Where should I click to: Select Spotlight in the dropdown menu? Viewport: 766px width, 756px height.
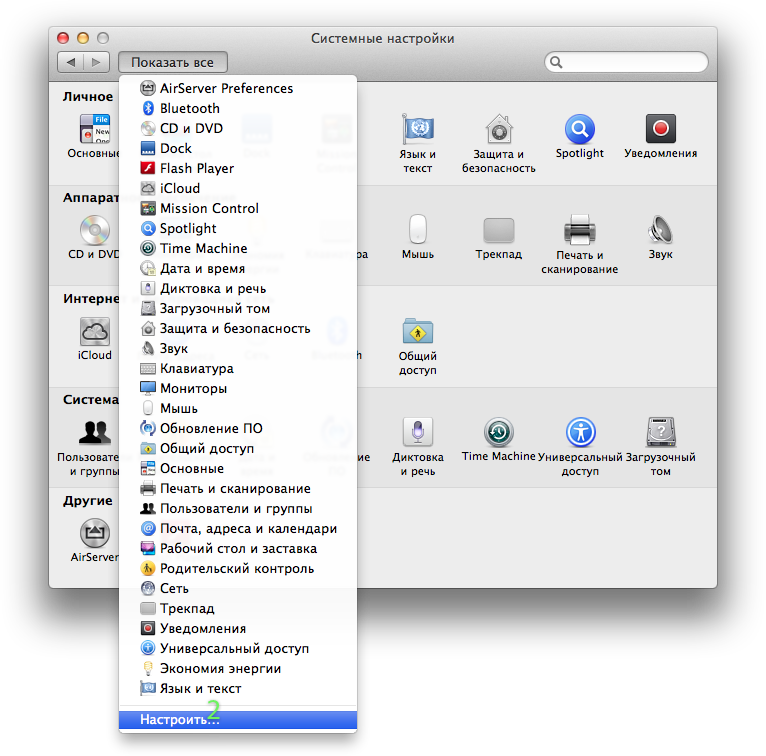(238, 229)
